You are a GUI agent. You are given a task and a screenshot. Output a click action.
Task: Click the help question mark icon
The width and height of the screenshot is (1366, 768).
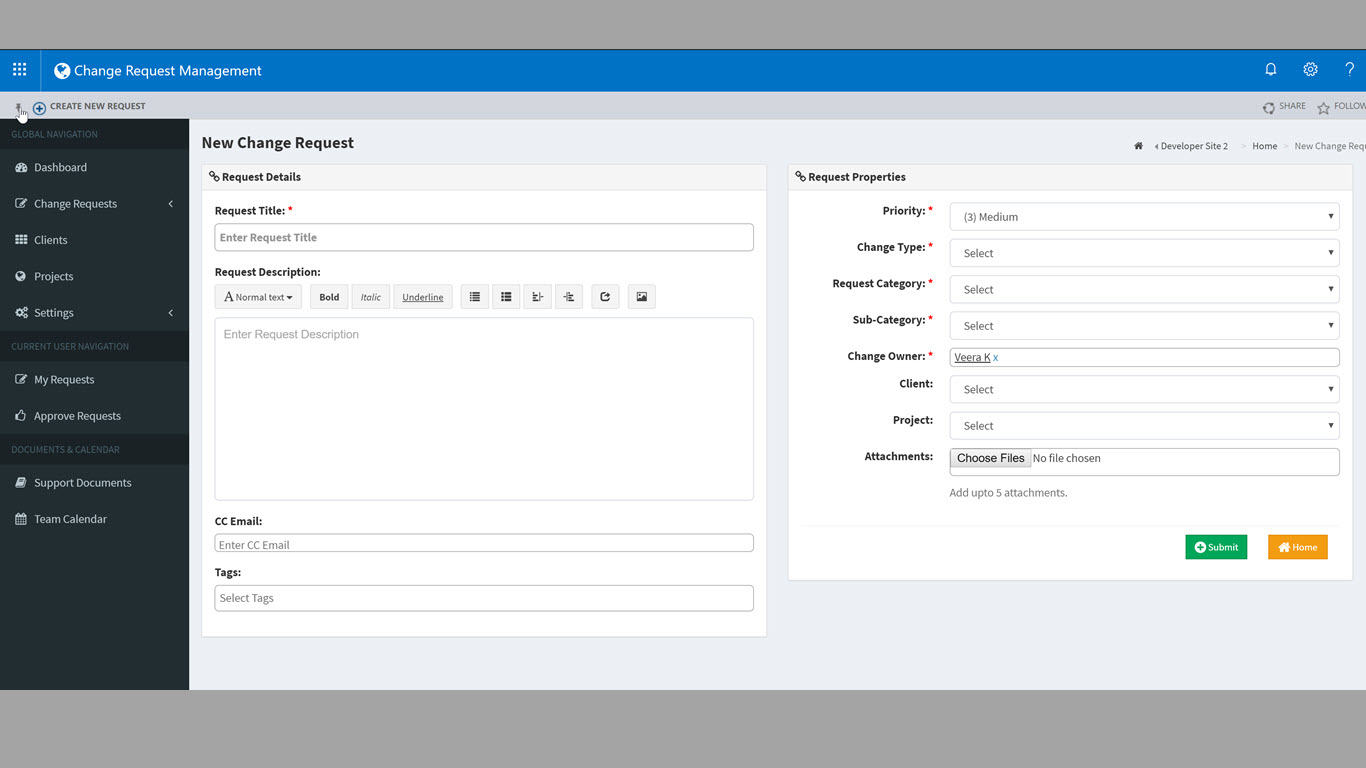pyautogui.click(x=1349, y=70)
